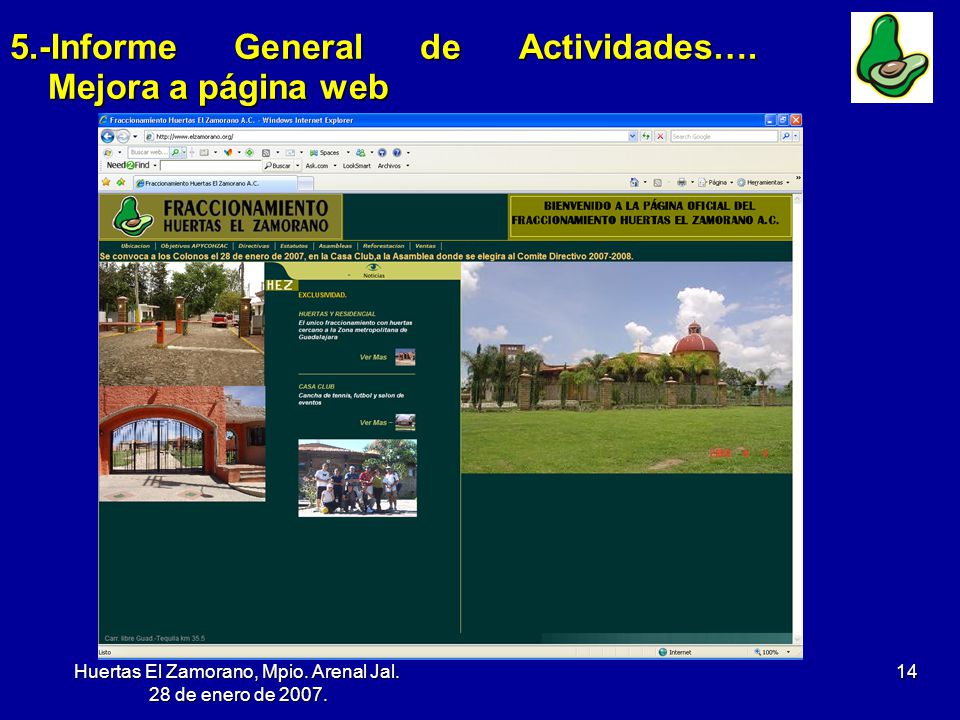Open the dropdown next to MSN butterfly
The height and width of the screenshot is (720, 960).
coord(239,152)
